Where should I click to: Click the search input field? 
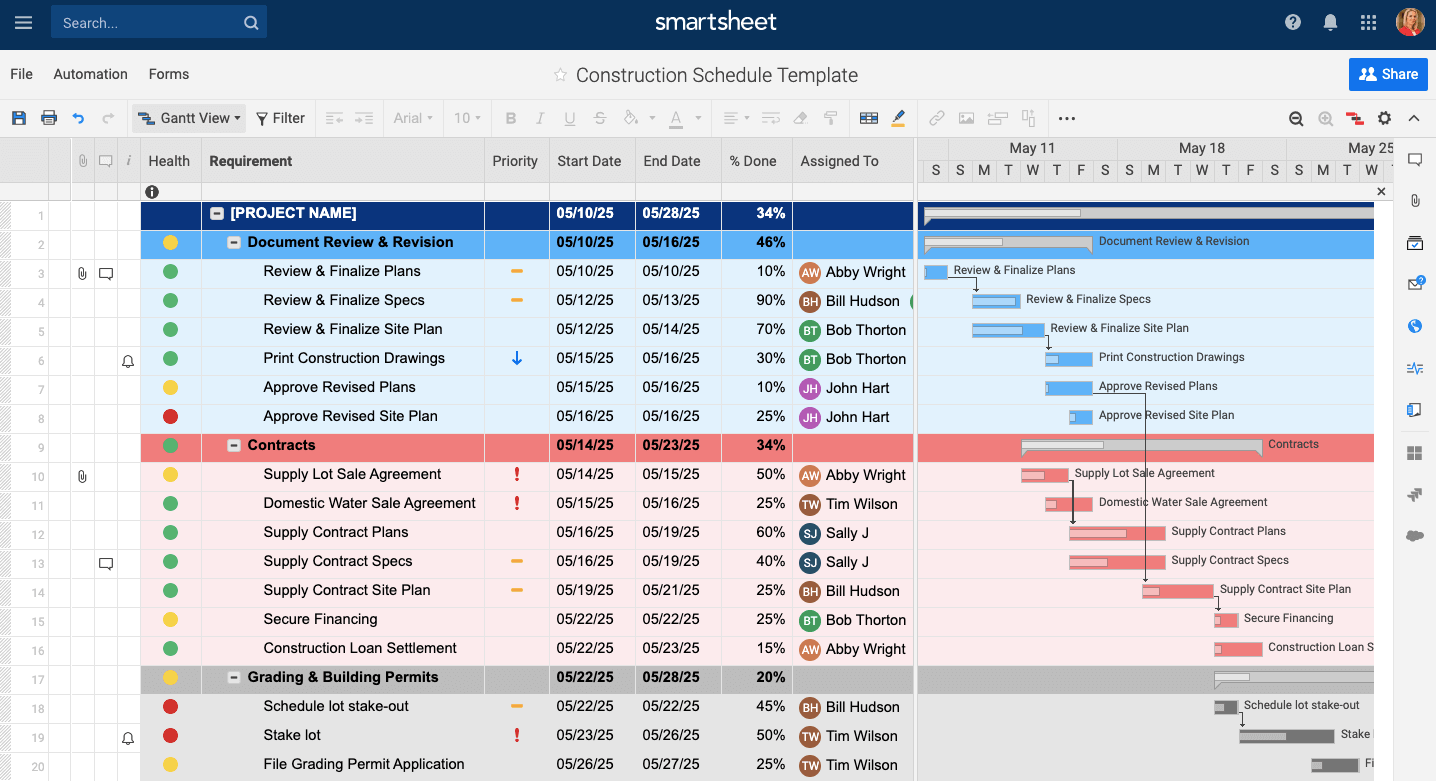(x=159, y=22)
